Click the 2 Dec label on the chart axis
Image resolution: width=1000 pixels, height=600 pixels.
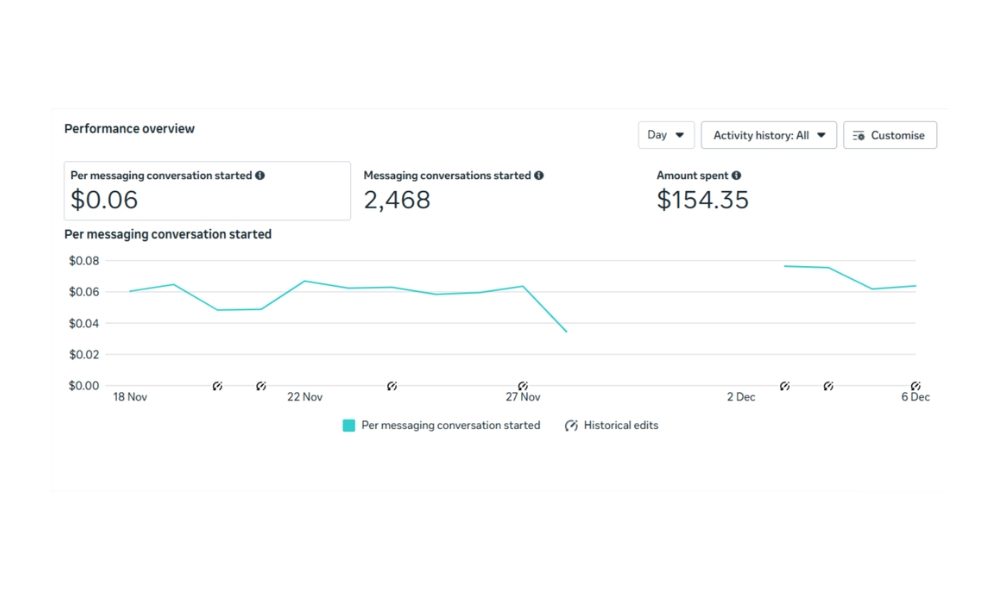pos(741,398)
